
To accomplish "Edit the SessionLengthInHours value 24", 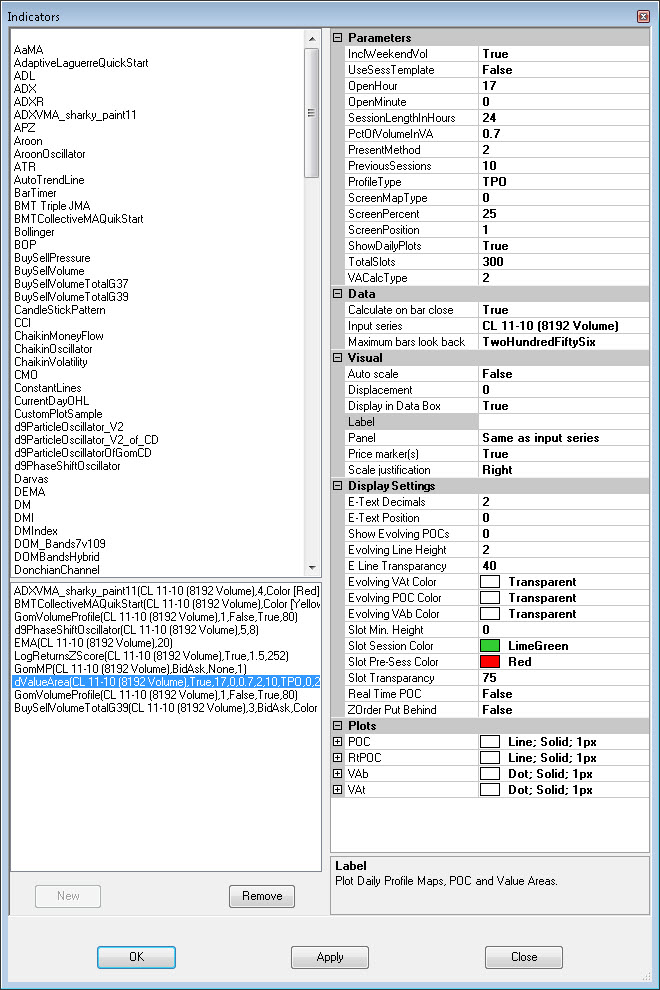I will click(x=564, y=118).
